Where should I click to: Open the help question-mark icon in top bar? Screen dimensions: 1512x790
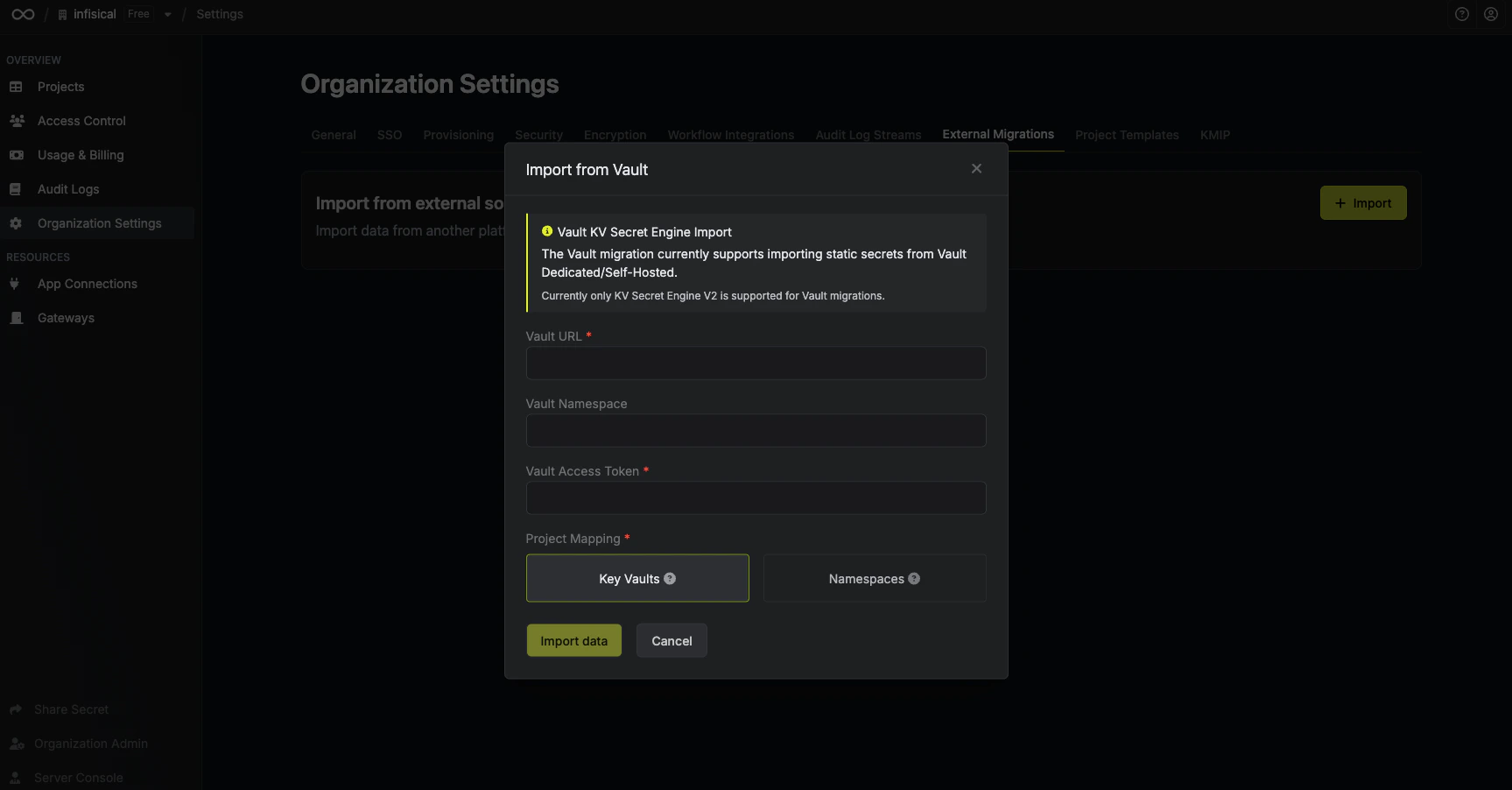pos(1462,14)
